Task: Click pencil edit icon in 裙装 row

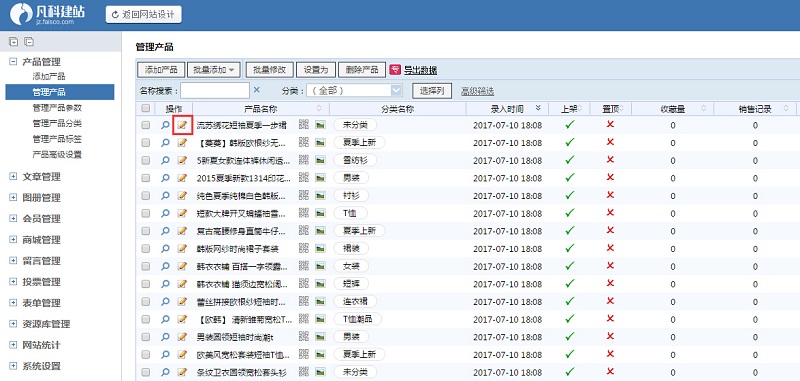Action: point(182,248)
